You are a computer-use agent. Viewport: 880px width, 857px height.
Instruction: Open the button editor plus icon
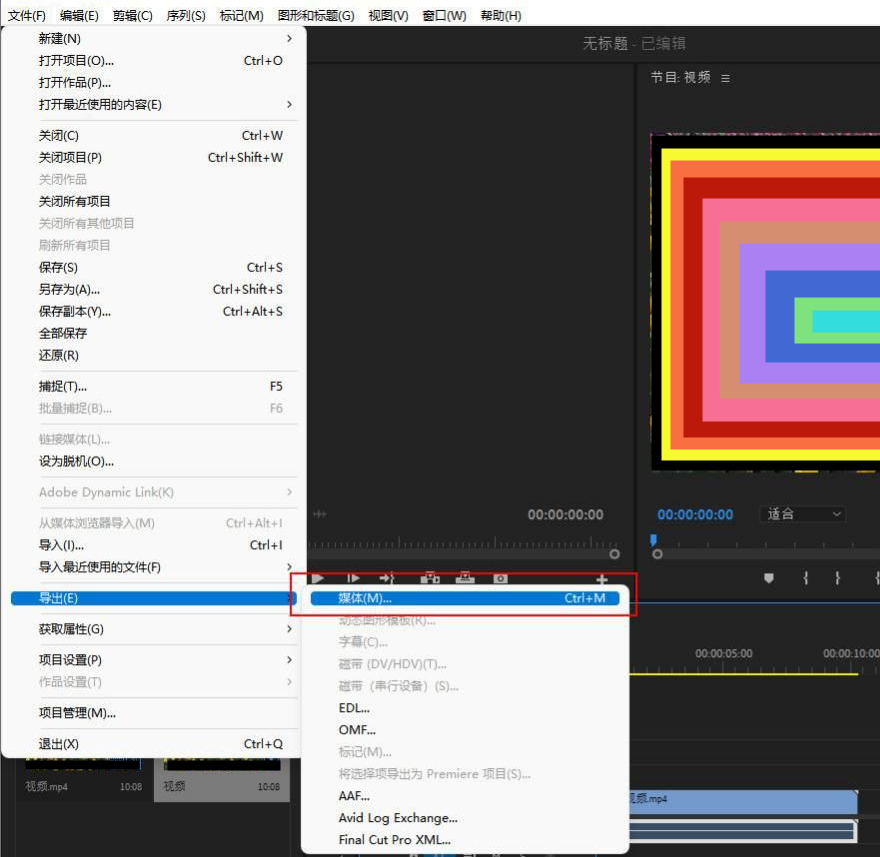(x=602, y=578)
